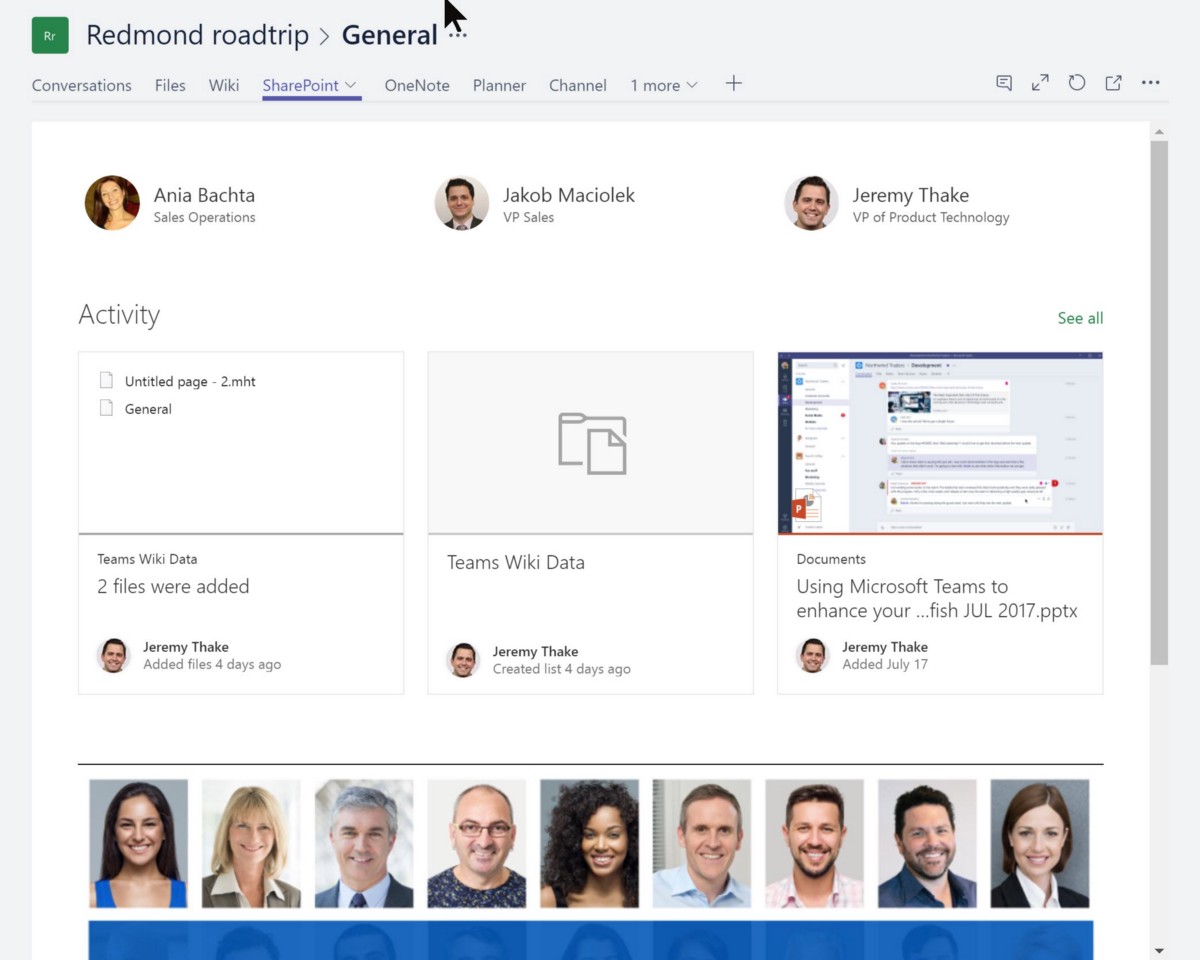Click the headshot of blonde woman
The image size is (1200, 960).
click(x=251, y=844)
